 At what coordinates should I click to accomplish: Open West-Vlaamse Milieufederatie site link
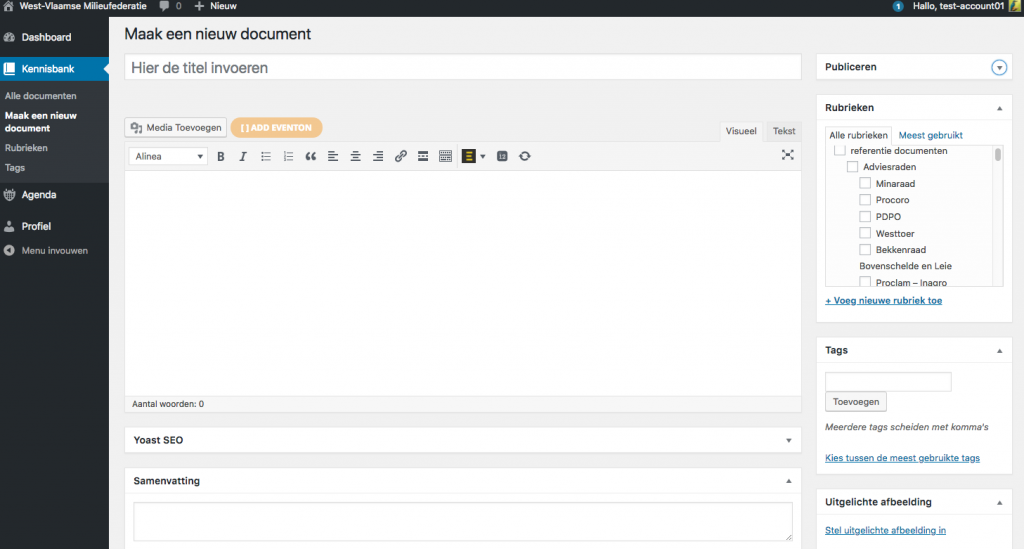(83, 7)
